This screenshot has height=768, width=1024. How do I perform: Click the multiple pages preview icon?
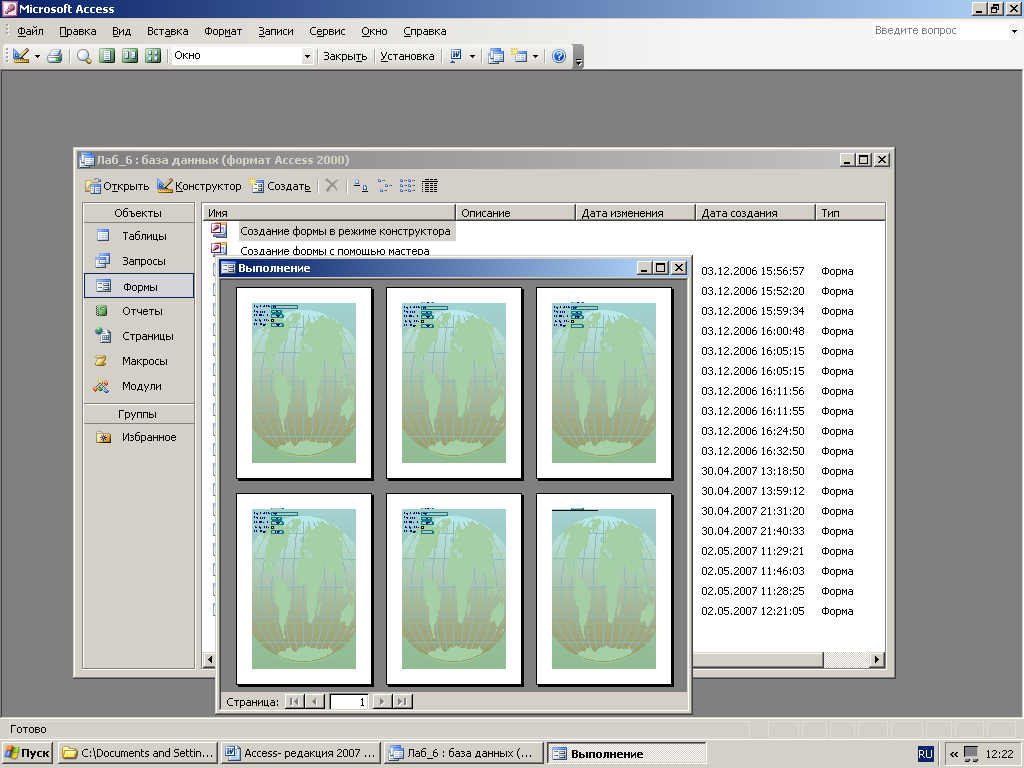pyautogui.click(x=153, y=56)
